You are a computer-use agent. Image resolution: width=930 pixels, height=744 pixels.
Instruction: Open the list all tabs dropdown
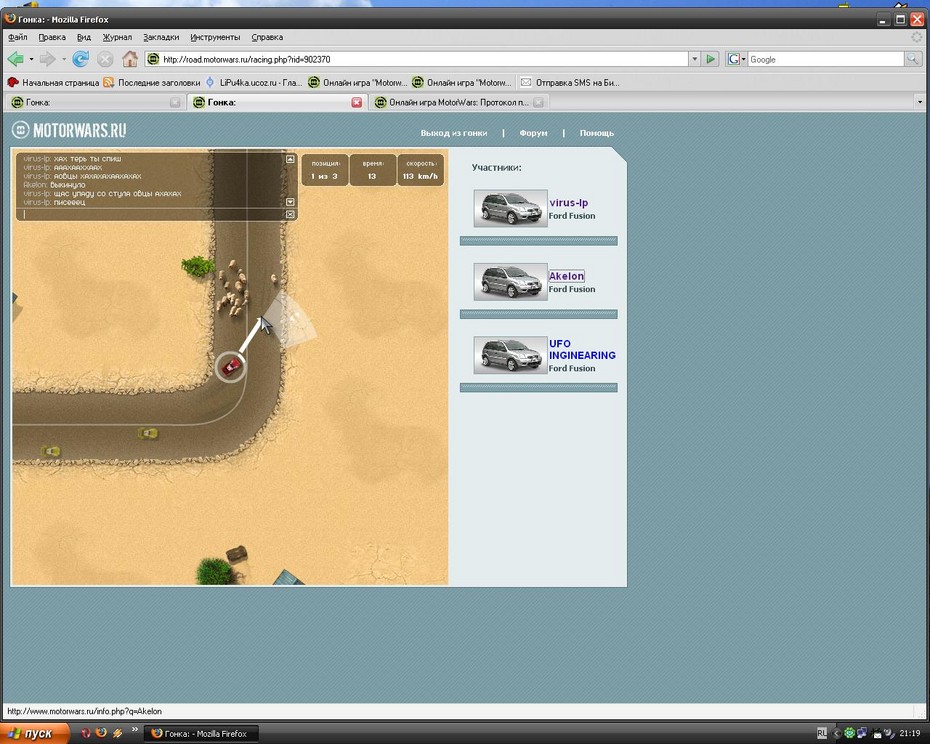pos(920,103)
